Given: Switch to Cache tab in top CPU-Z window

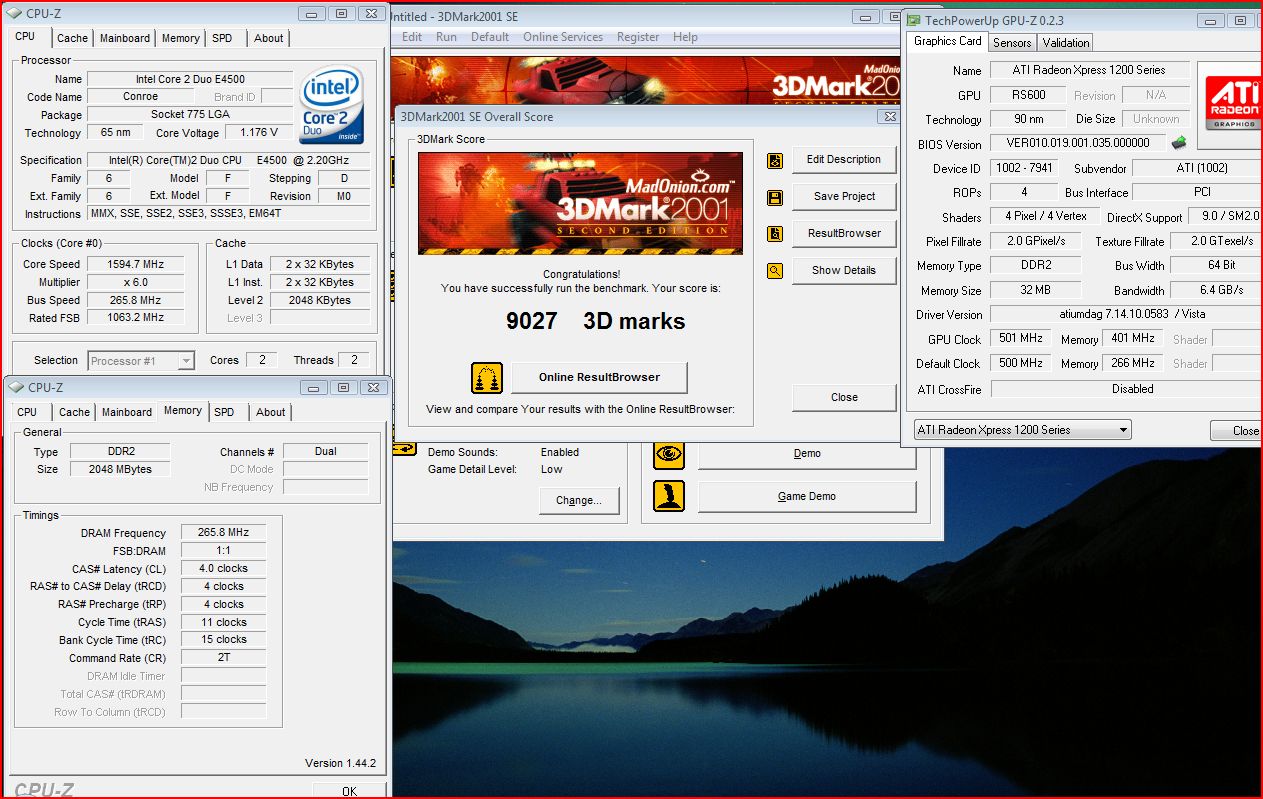Looking at the screenshot, I should [72, 38].
